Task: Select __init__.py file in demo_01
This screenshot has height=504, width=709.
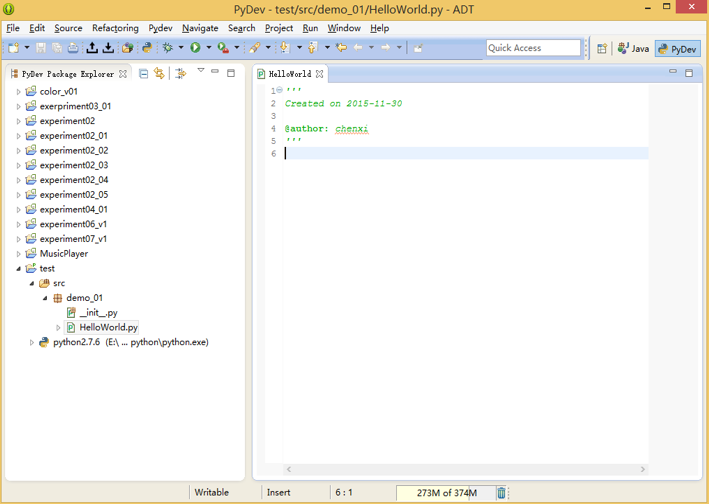Action: [x=98, y=313]
